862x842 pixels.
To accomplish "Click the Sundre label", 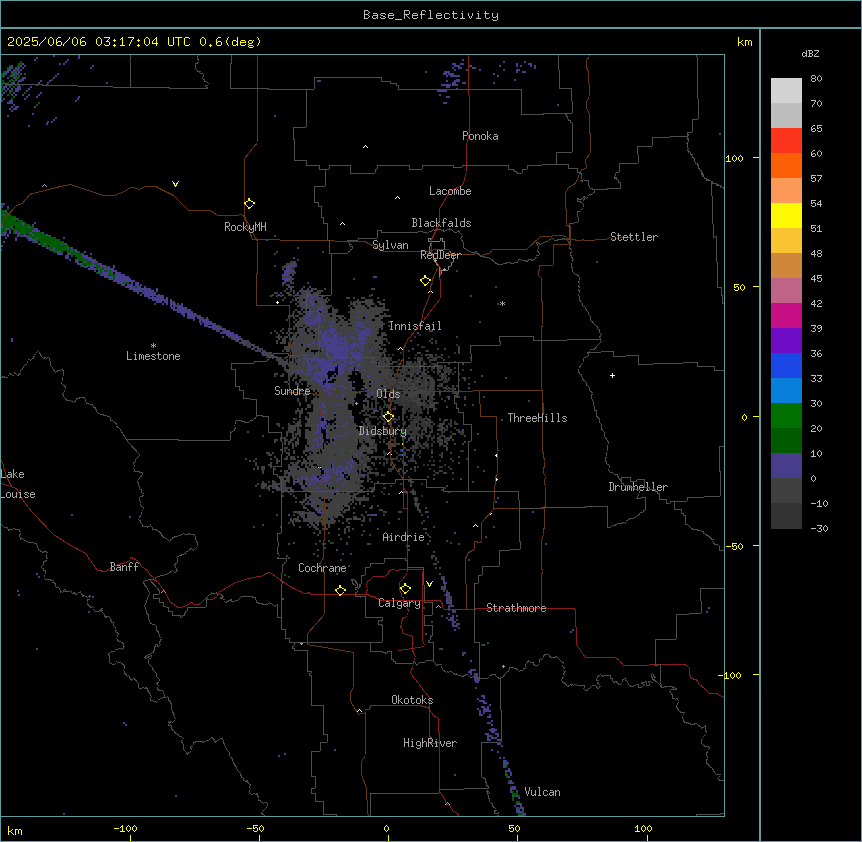I will coord(292,391).
